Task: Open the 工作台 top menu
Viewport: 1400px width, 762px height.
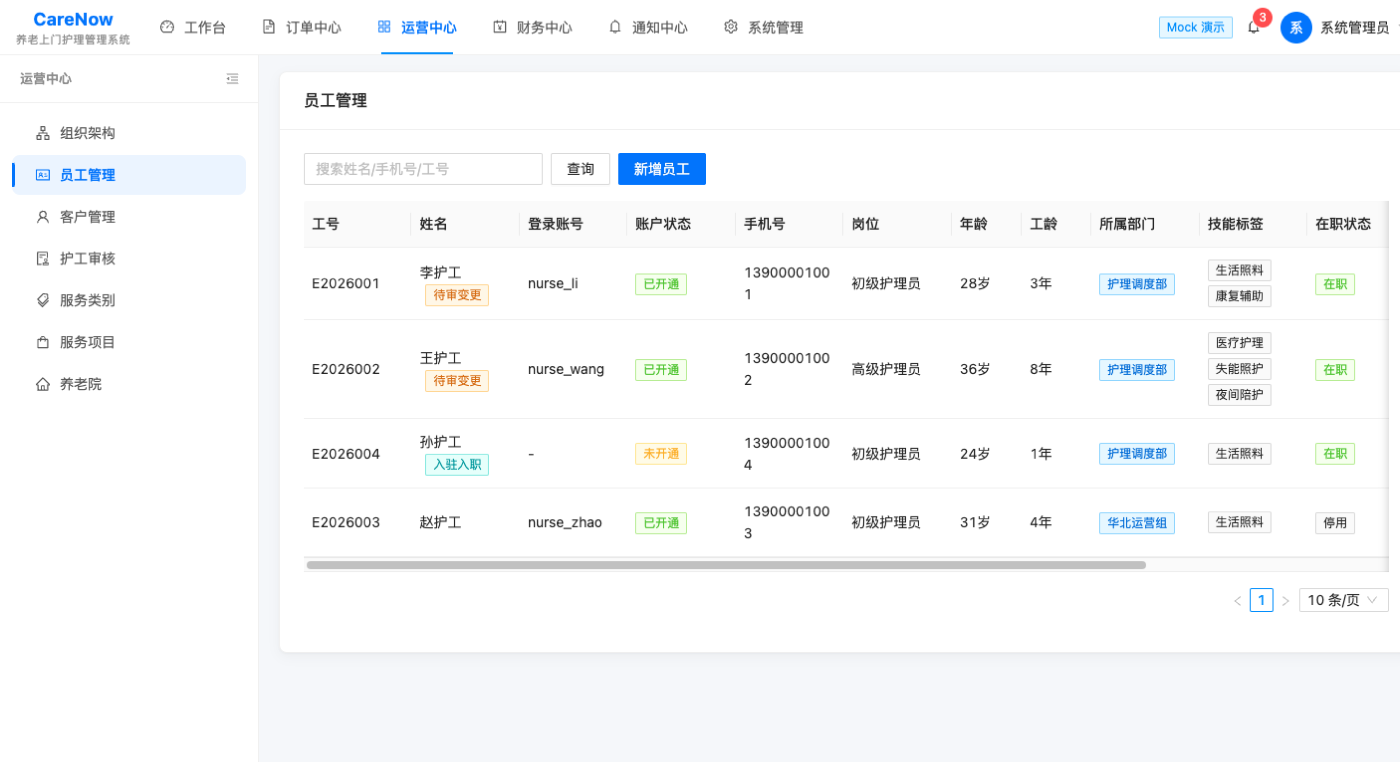Action: (x=193, y=27)
